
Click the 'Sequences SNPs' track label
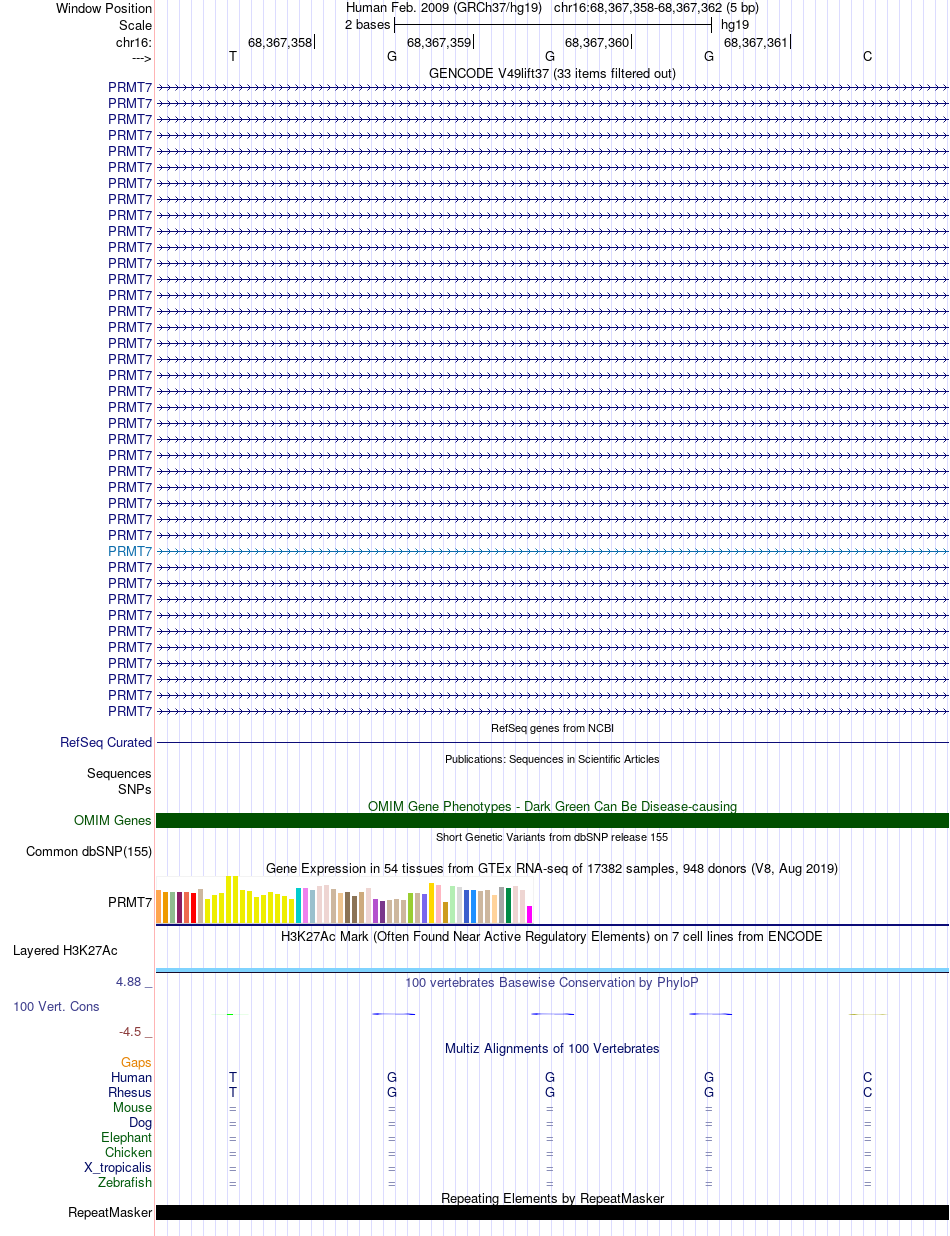[x=119, y=781]
